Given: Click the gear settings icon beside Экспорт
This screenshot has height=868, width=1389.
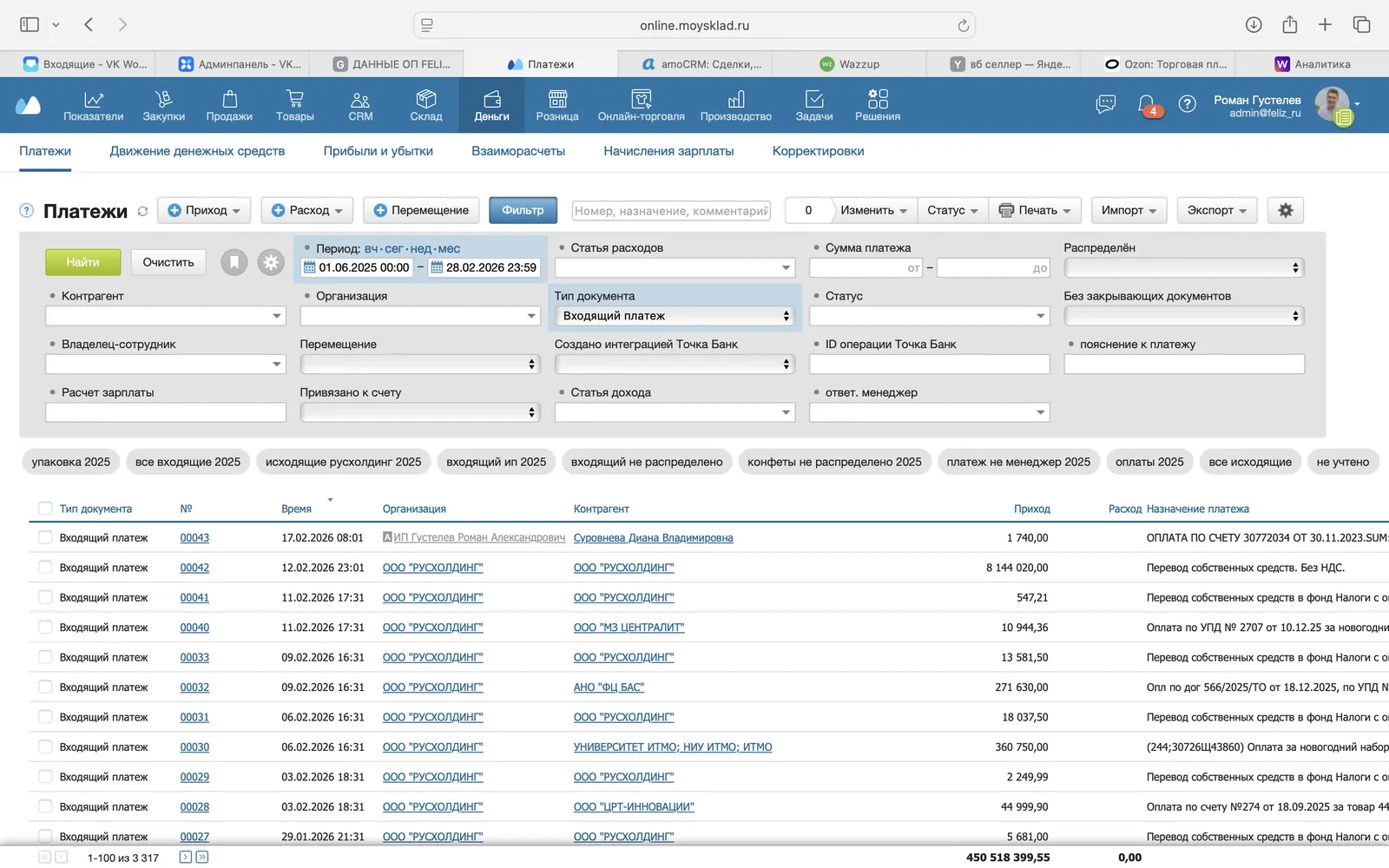Looking at the screenshot, I should [1286, 210].
